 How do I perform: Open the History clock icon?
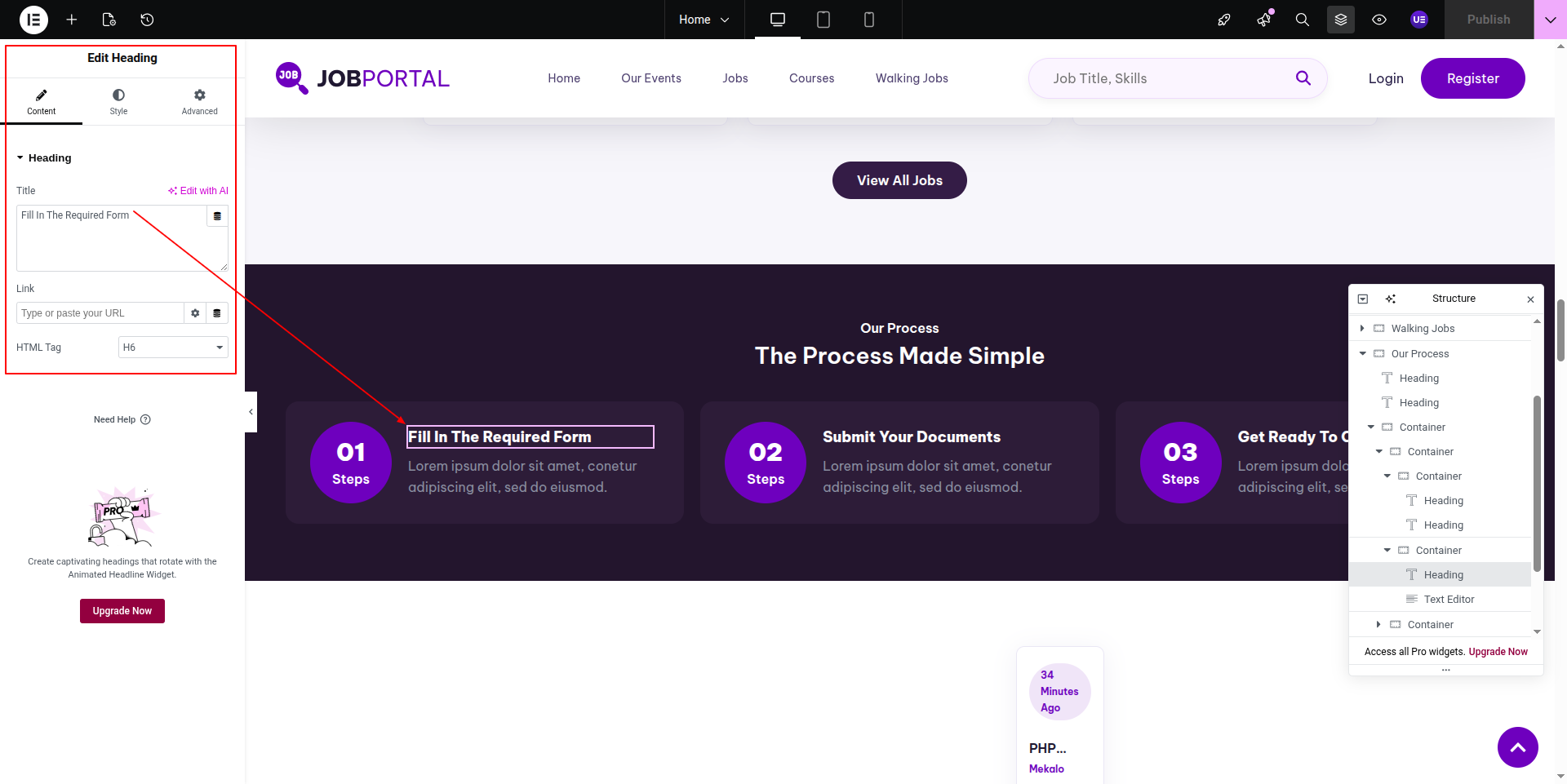tap(147, 20)
